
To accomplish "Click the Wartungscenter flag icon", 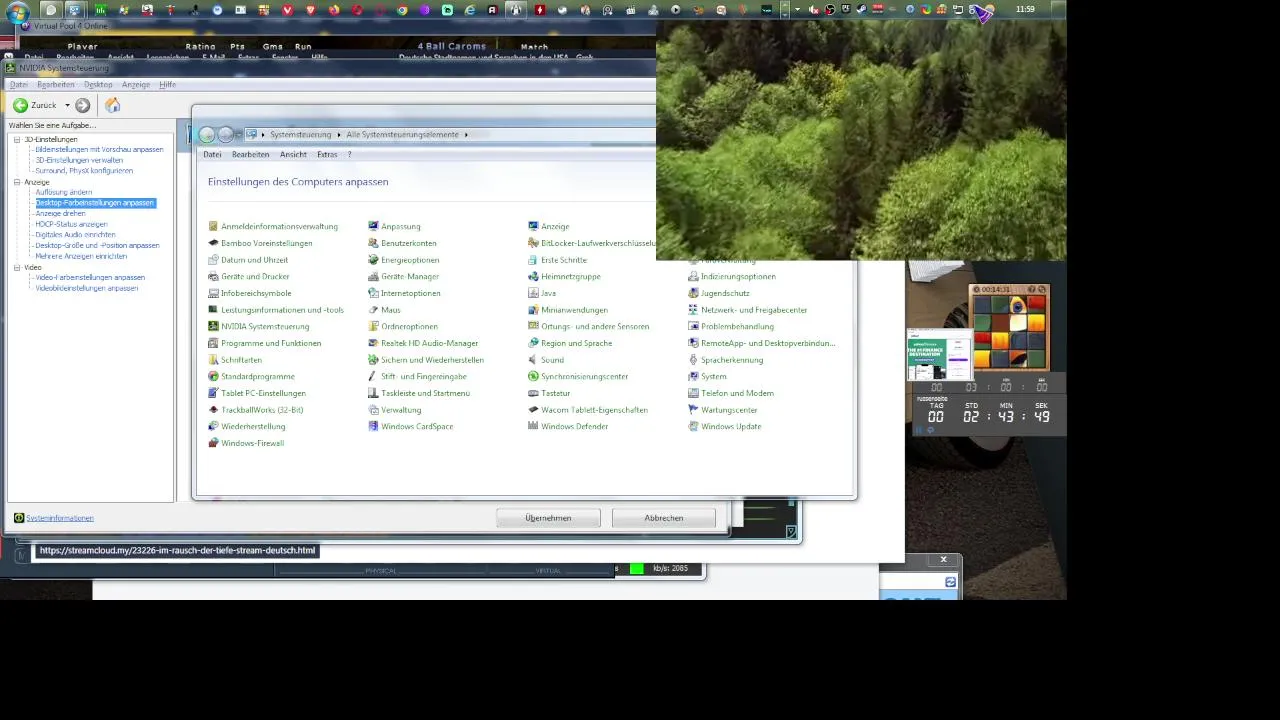I will click(693, 410).
